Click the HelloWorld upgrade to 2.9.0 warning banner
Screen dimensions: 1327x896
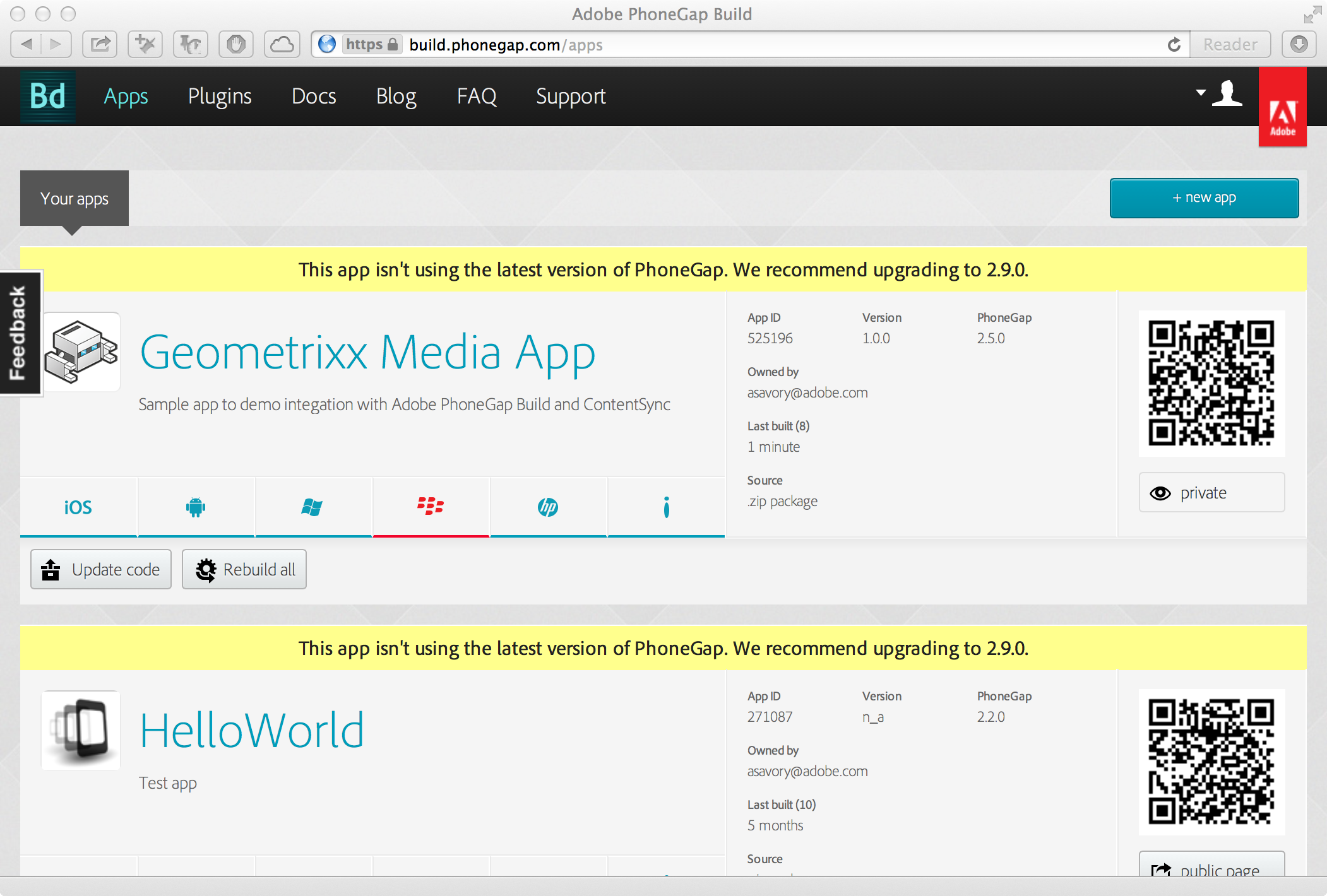pyautogui.click(x=663, y=648)
